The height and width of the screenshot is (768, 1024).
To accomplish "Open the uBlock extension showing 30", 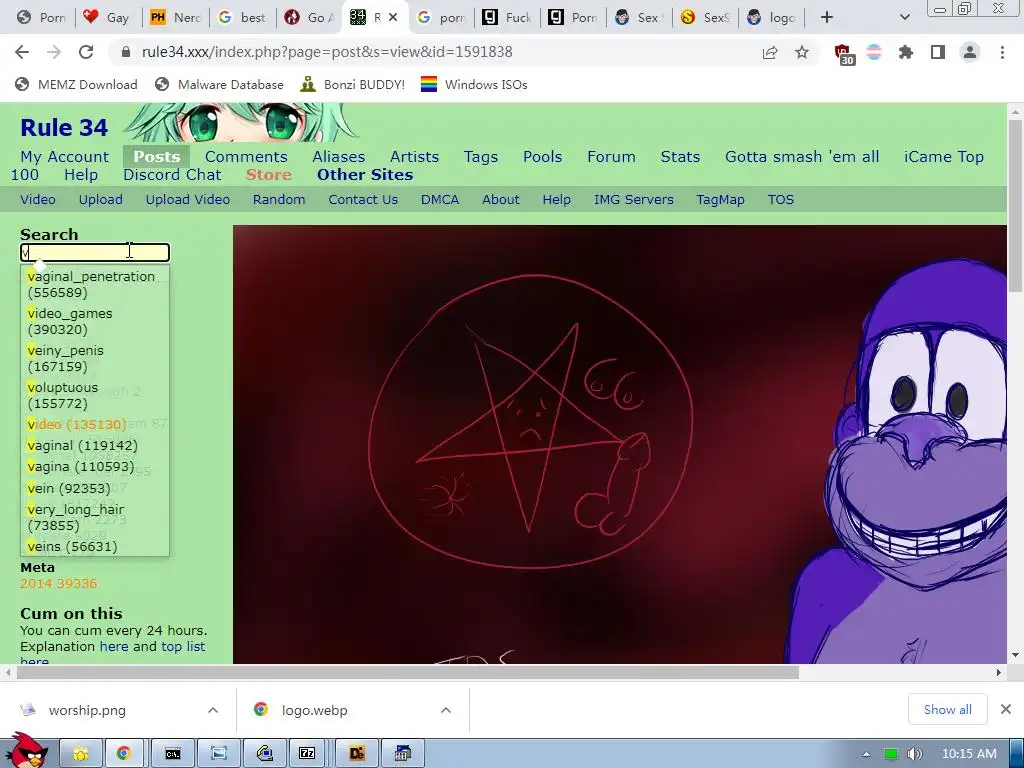I will pos(843,54).
